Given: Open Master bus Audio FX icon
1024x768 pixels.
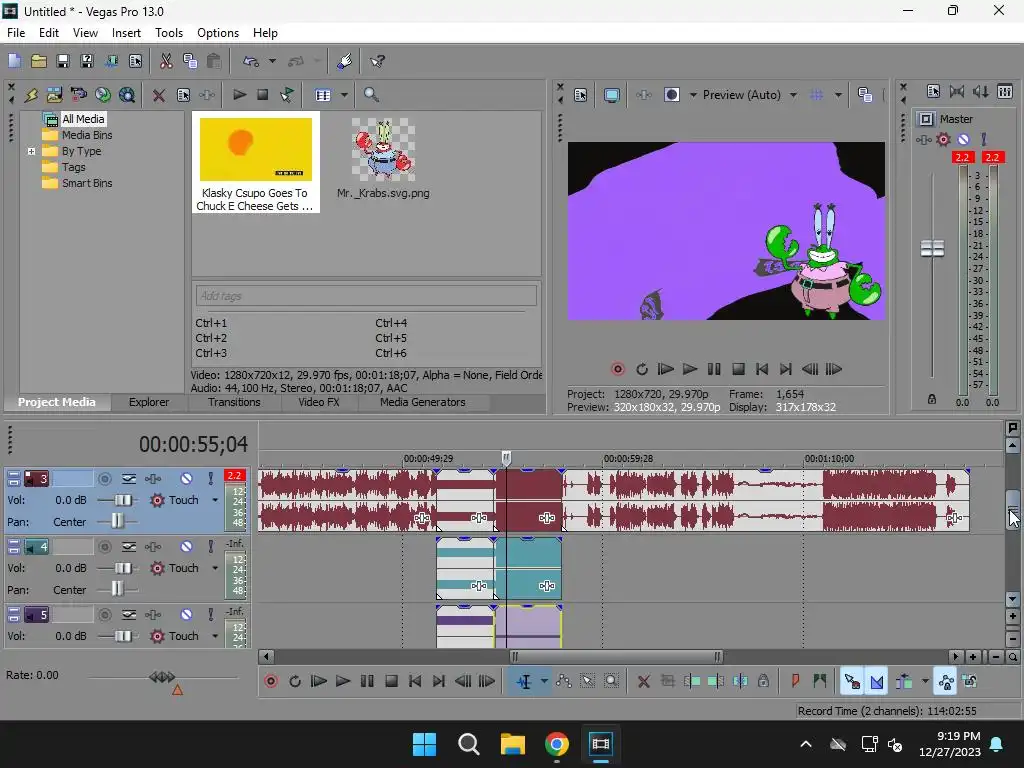Looking at the screenshot, I should tap(923, 139).
